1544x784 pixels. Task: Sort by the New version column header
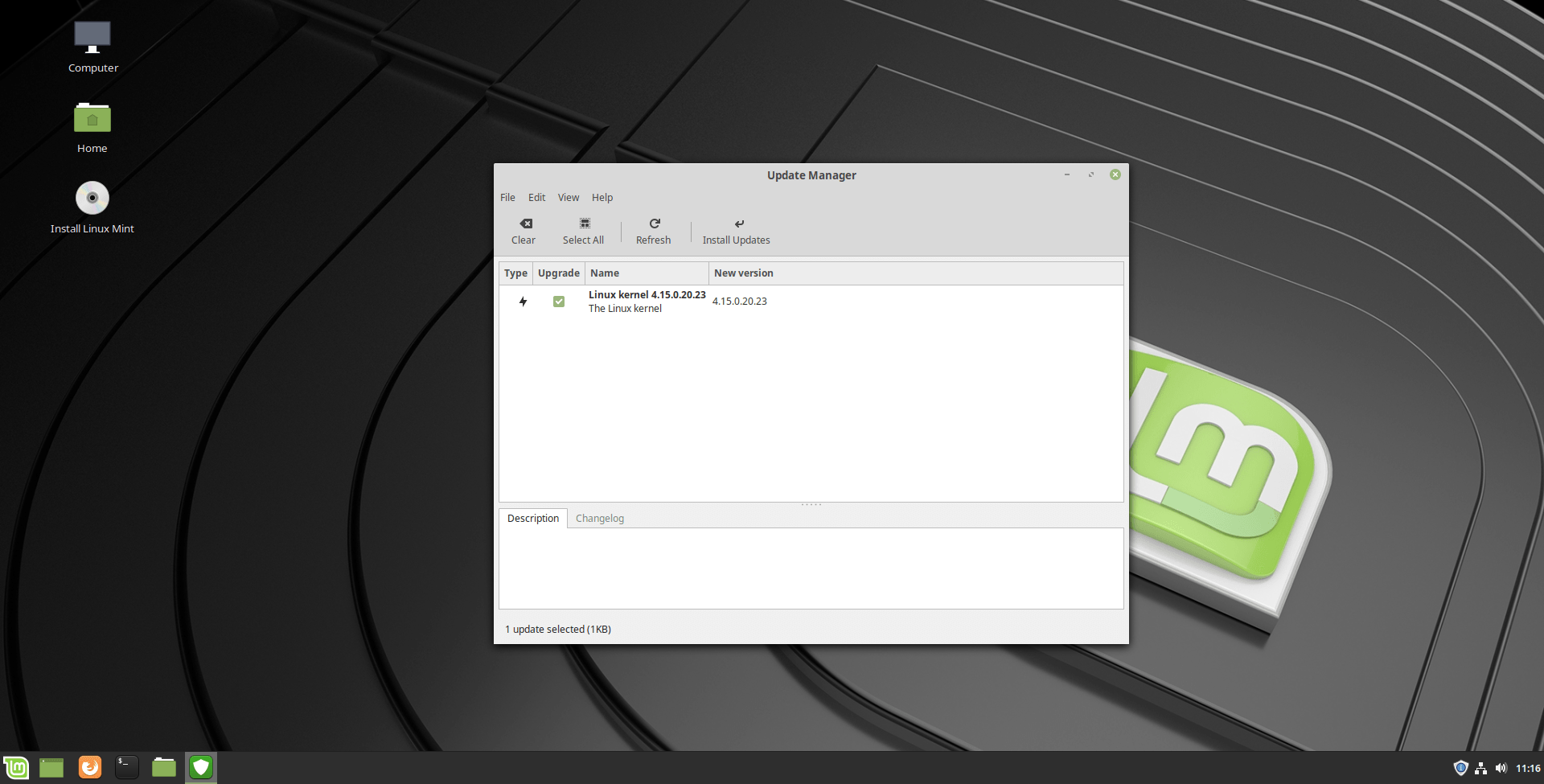coord(916,273)
